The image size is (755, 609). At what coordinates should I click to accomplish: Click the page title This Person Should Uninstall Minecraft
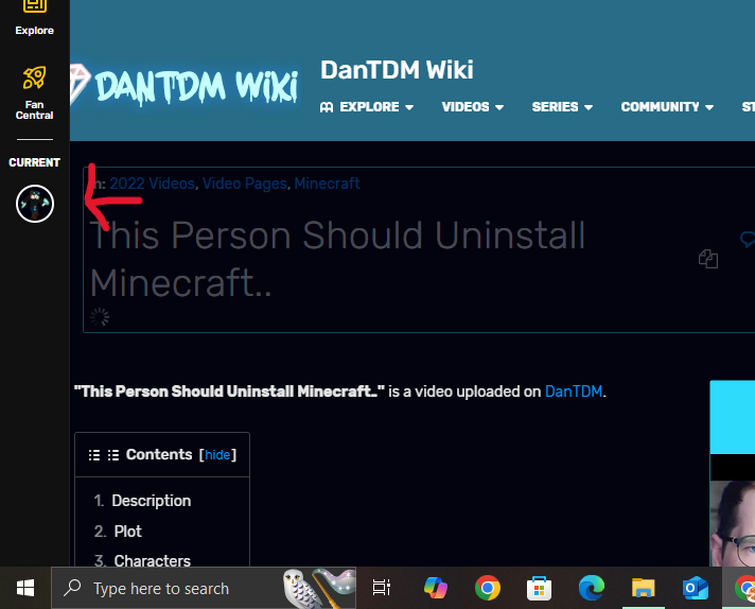coord(337,259)
